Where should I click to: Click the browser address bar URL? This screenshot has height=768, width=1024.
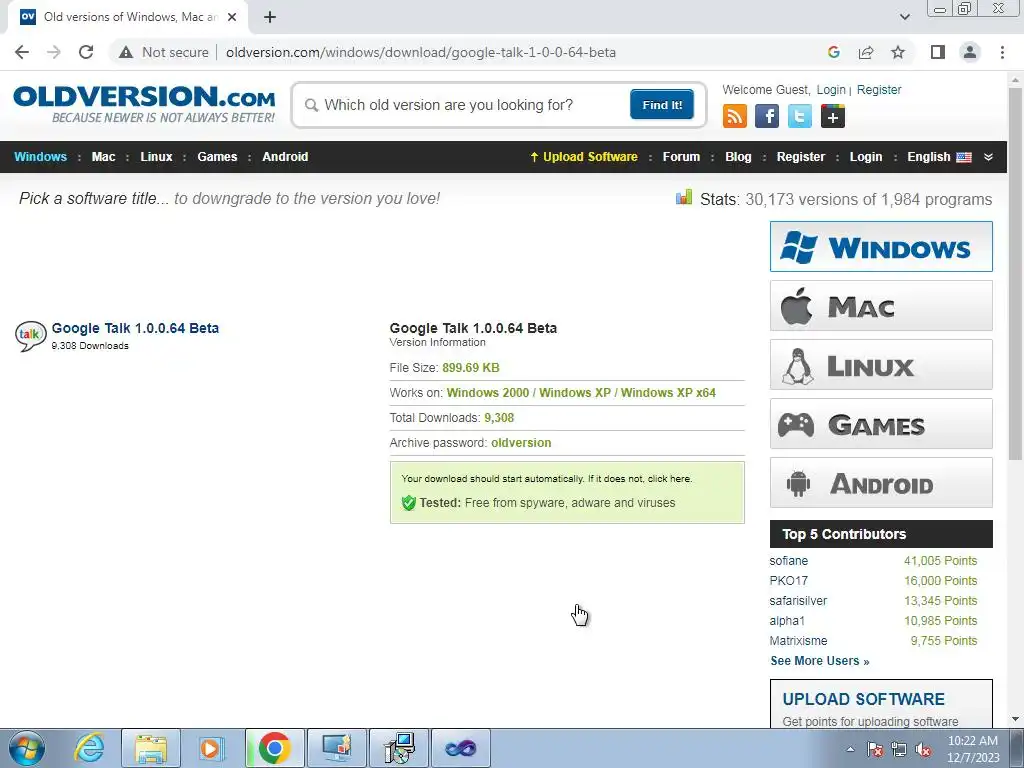[x=421, y=52]
